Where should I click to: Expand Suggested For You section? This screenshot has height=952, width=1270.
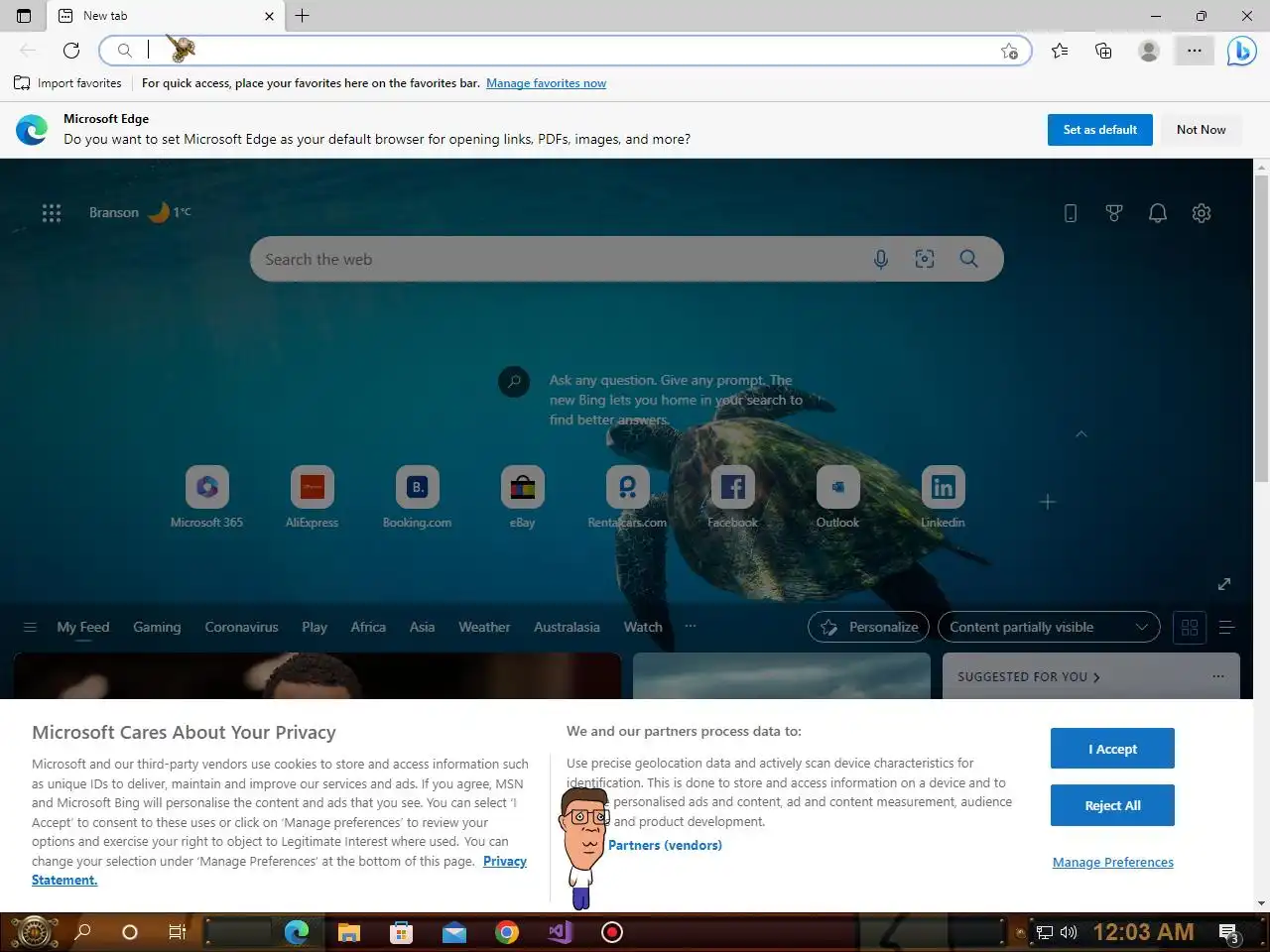point(1029,677)
